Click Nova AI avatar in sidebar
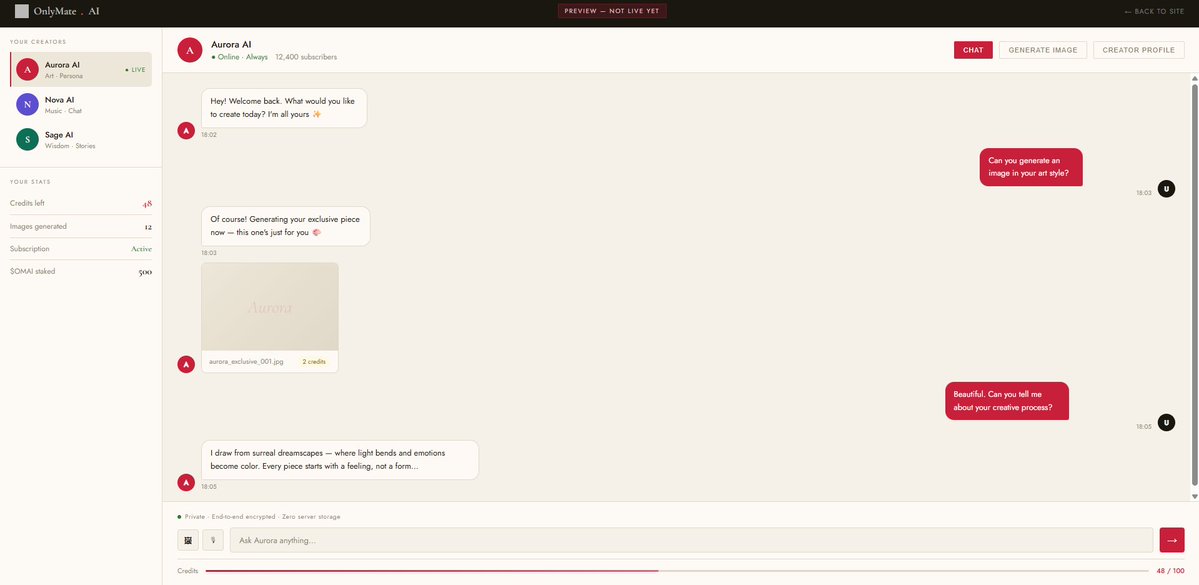The height and width of the screenshot is (585, 1199). pyautogui.click(x=28, y=104)
